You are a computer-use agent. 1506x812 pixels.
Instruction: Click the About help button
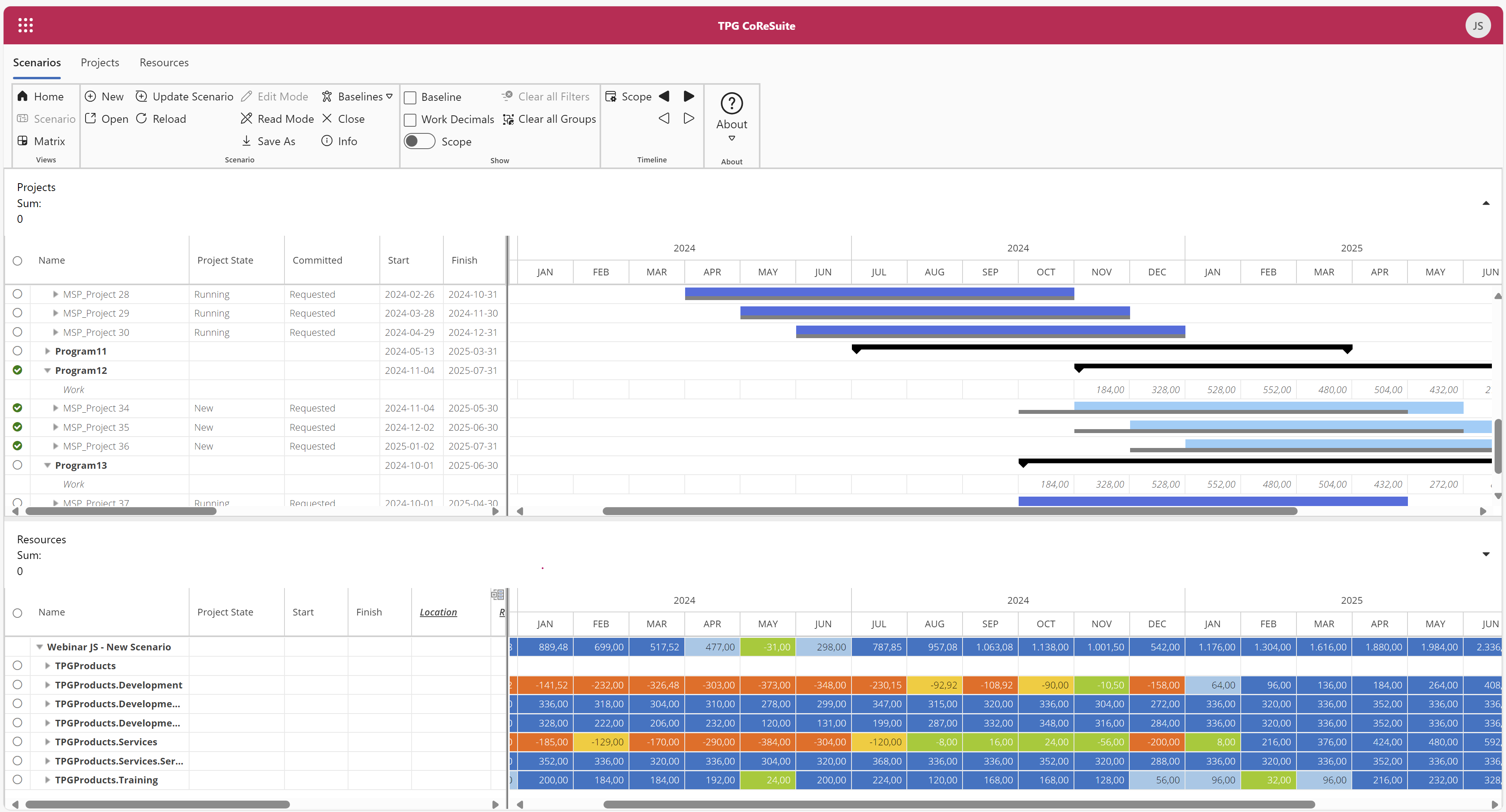[x=731, y=104]
